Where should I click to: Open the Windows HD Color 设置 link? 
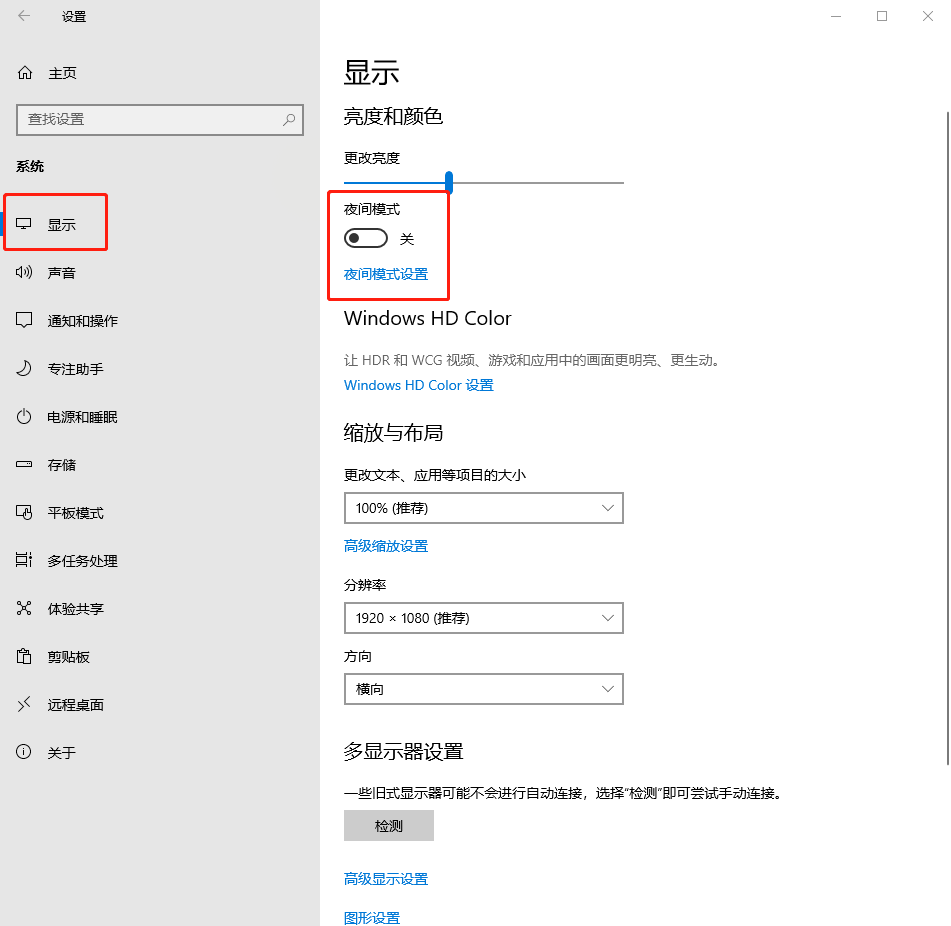click(x=418, y=385)
